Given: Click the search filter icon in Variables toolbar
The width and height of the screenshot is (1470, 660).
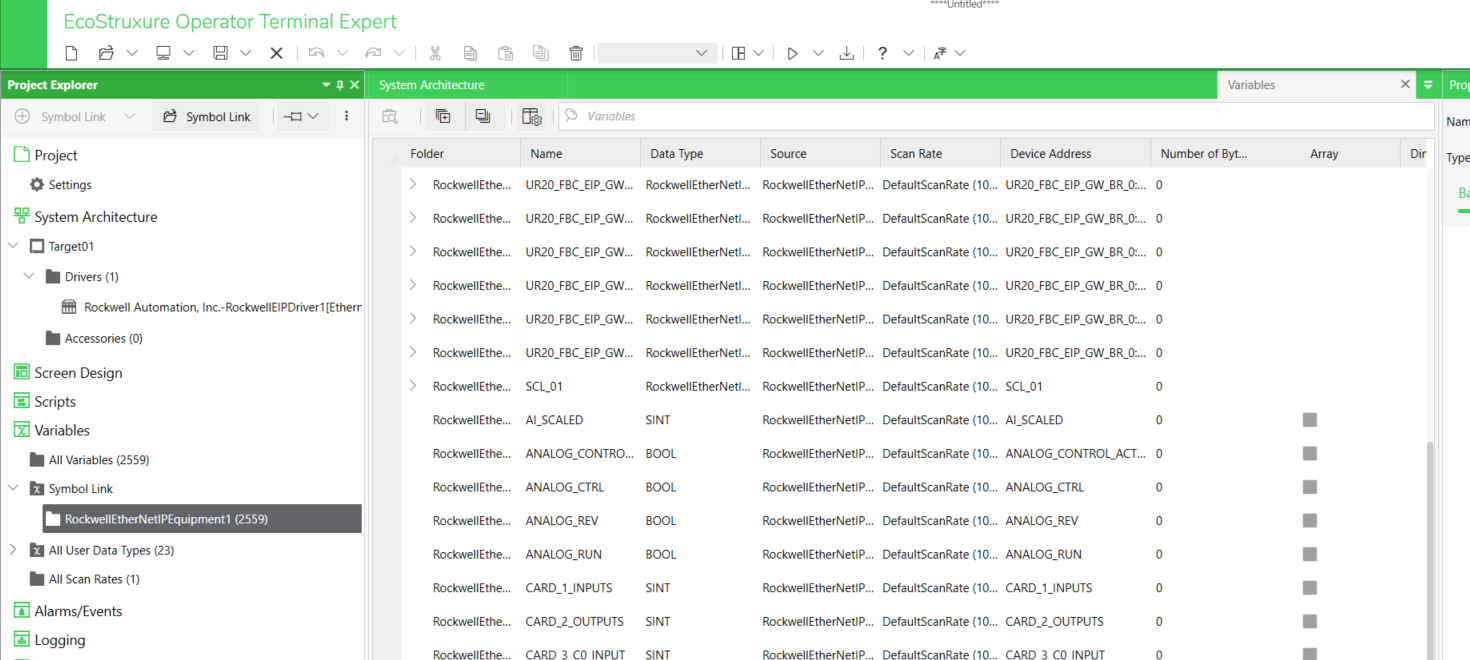Looking at the screenshot, I should (x=390, y=116).
